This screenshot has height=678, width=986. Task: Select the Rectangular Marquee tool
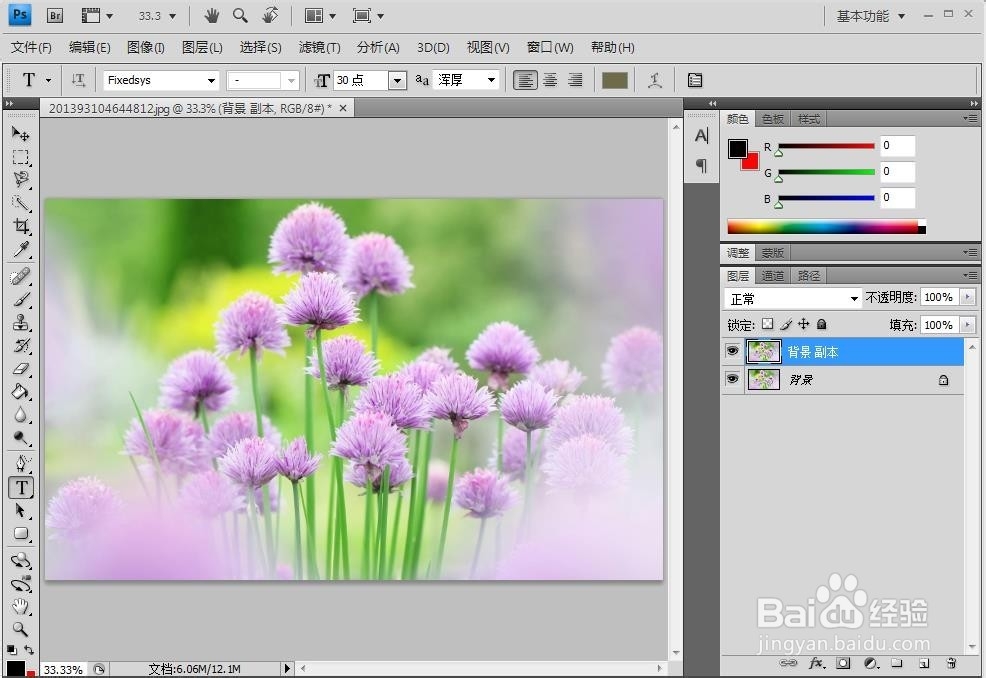[x=21, y=157]
